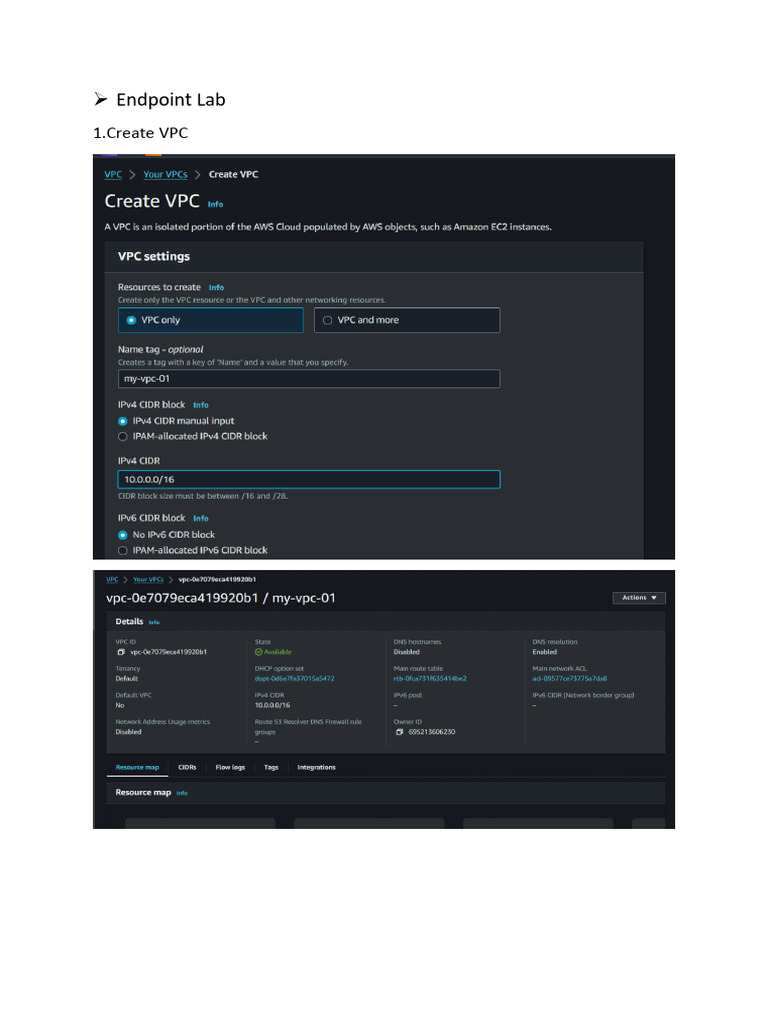This screenshot has height=1024, width=768.
Task: Choose IPAM-allocated IPv6 CIDR block
Action: pyautogui.click(x=123, y=551)
